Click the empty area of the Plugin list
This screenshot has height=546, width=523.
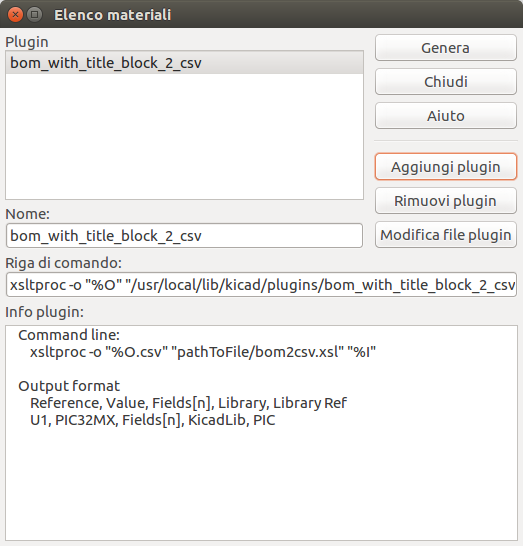click(185, 136)
